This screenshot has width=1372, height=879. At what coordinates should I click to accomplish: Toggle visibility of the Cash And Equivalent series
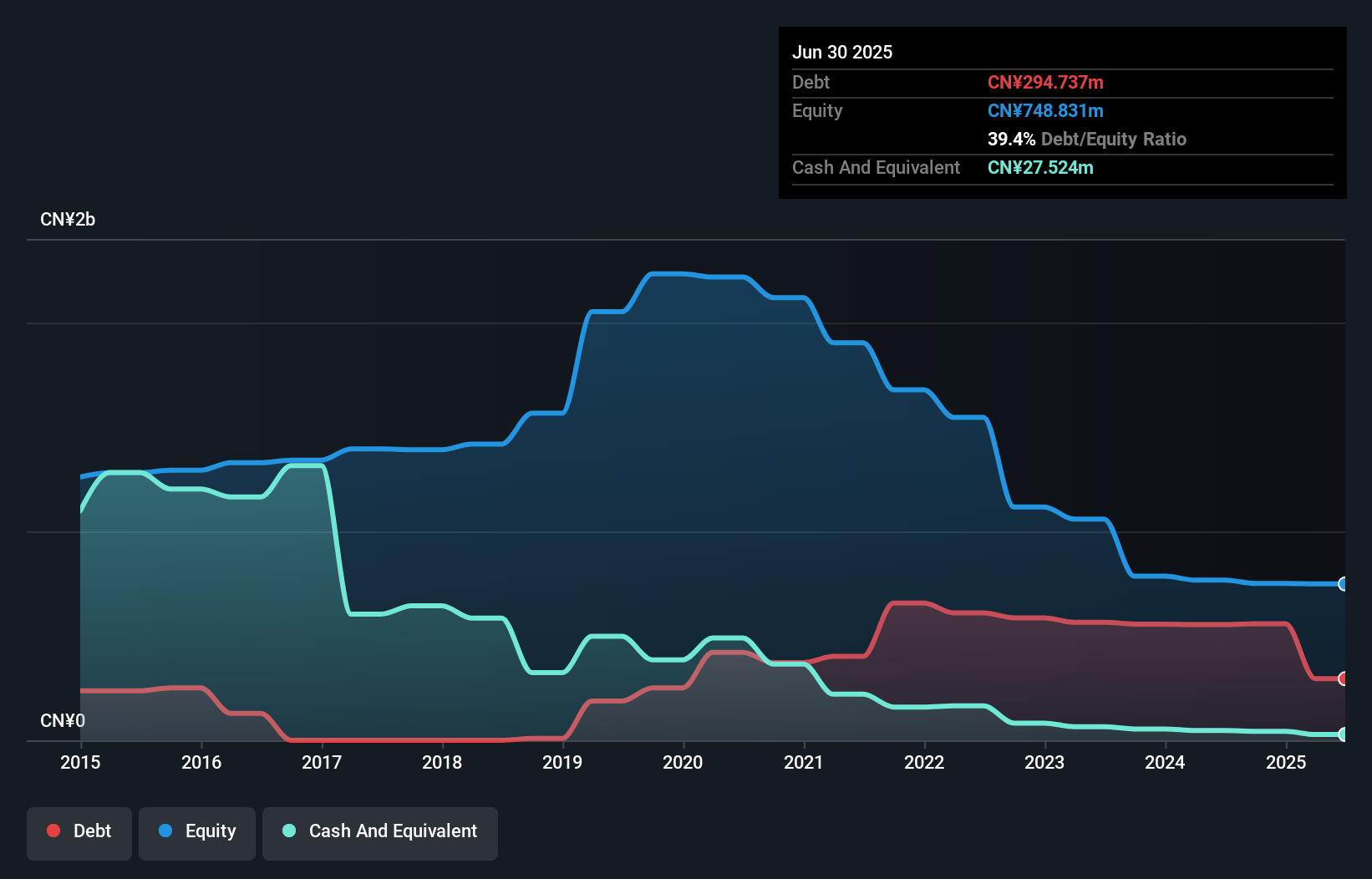coord(380,831)
